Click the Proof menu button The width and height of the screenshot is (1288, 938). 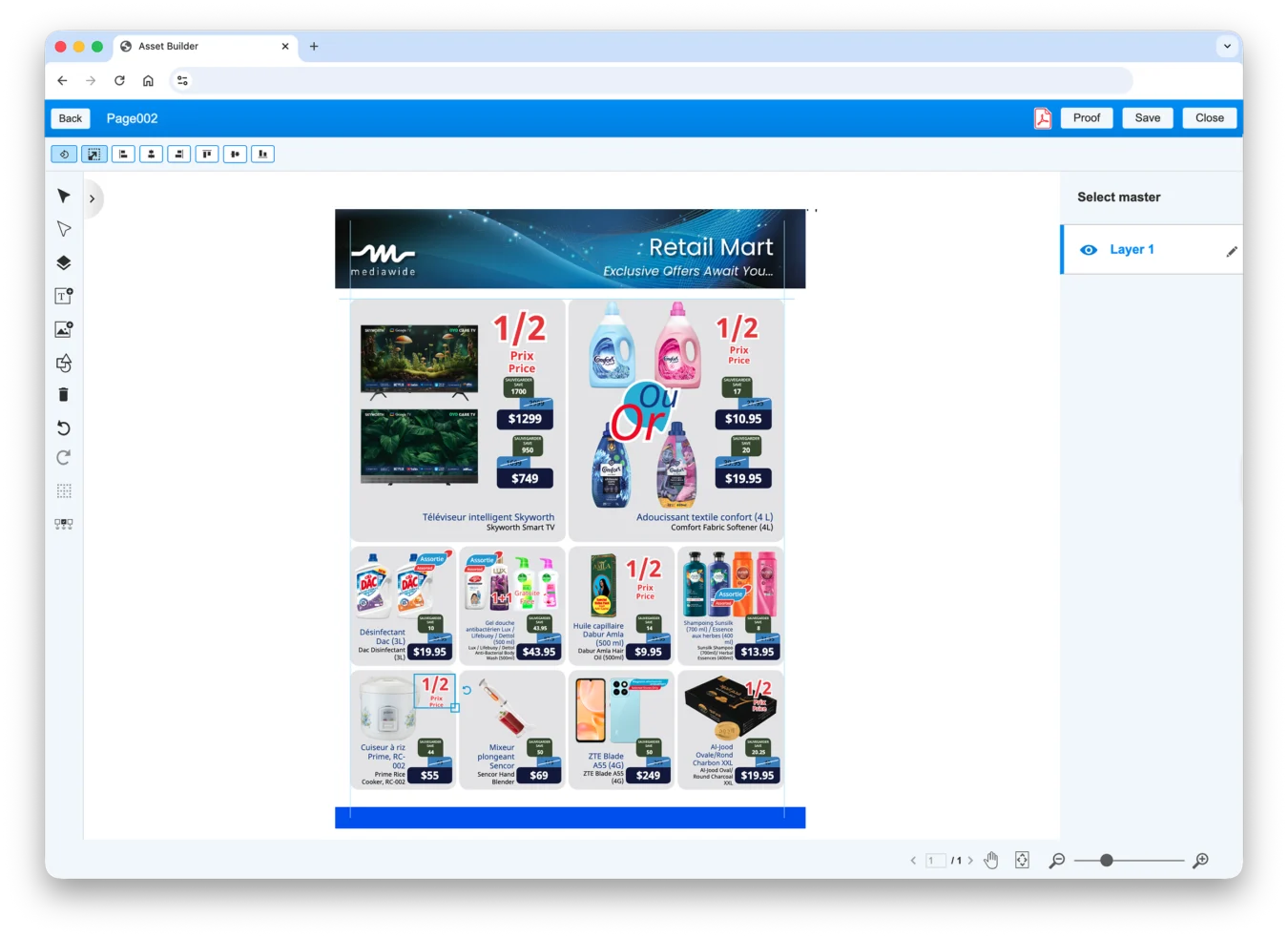point(1086,117)
